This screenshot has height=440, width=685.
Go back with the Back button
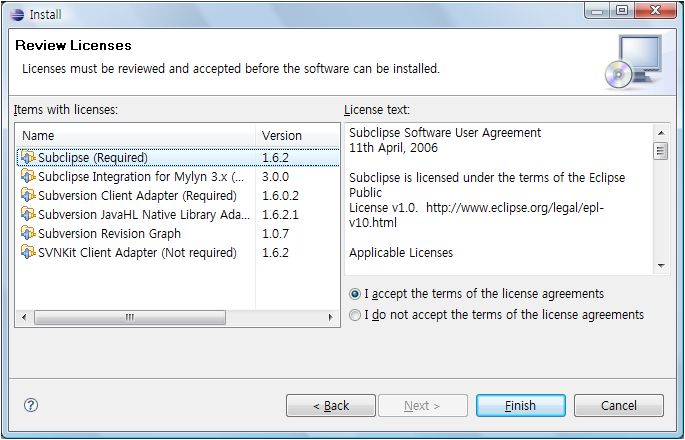click(x=331, y=405)
